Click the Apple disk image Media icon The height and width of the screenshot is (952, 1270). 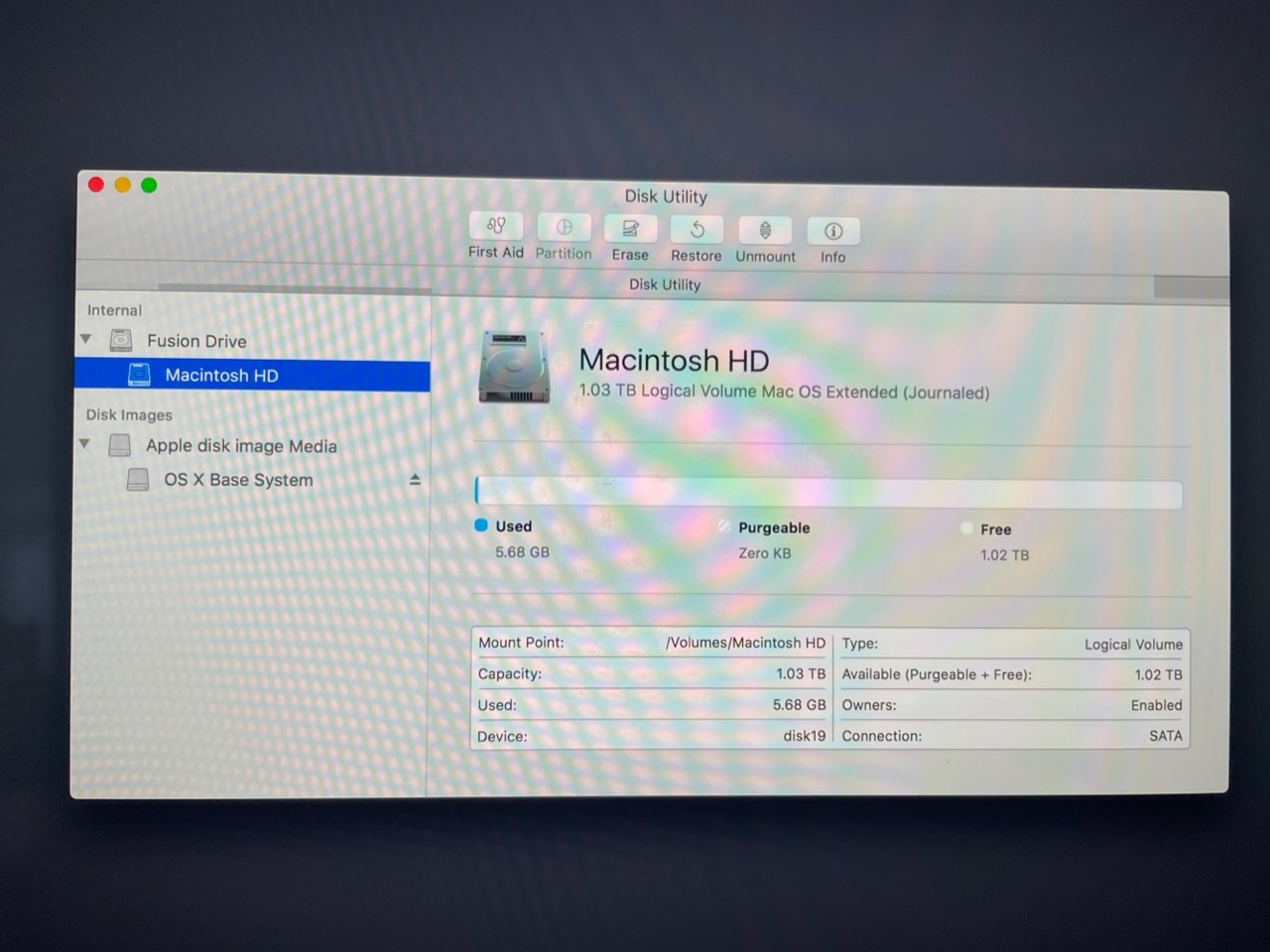120,445
